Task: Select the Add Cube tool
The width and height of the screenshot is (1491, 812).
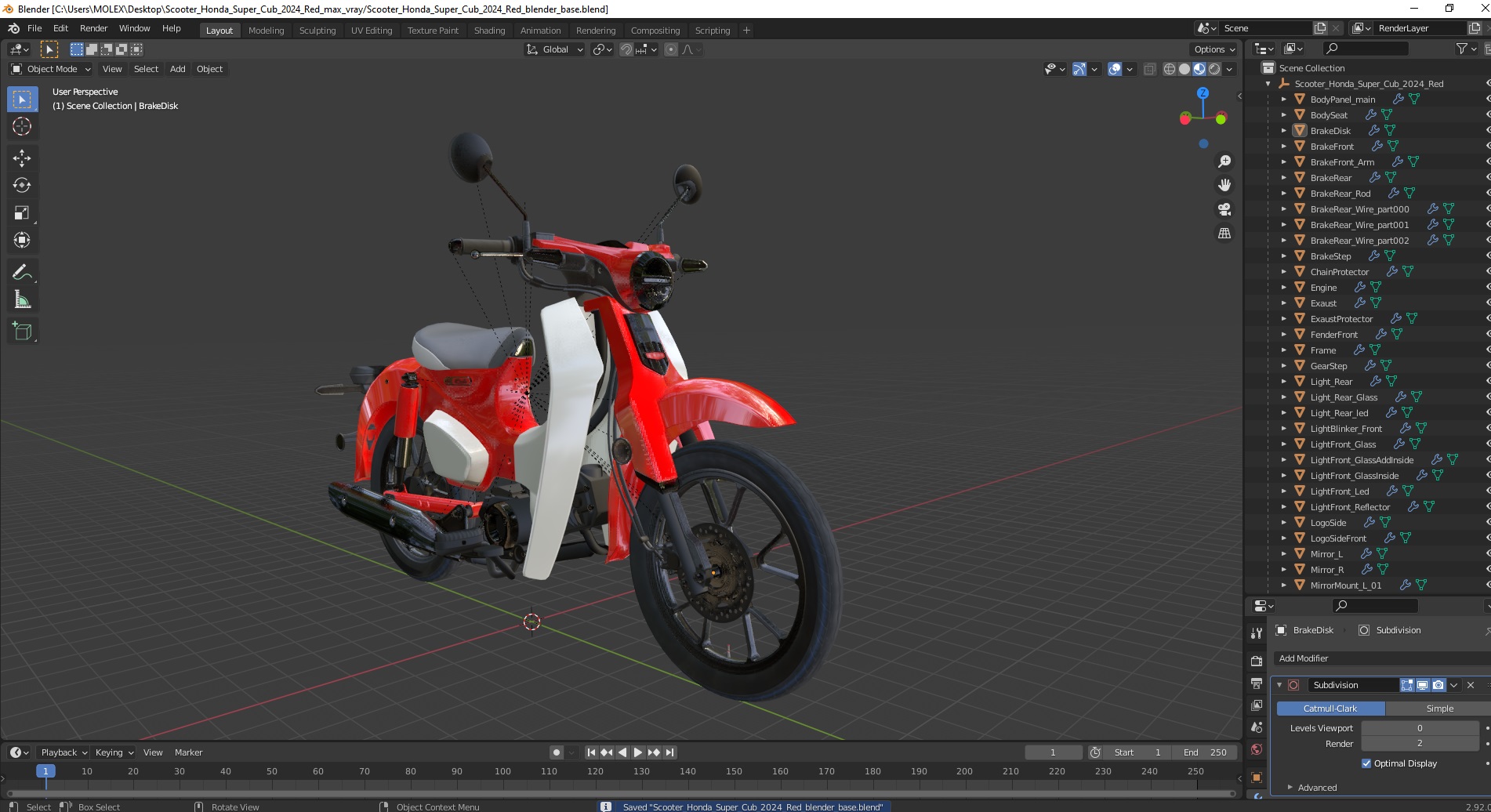Action: point(22,332)
